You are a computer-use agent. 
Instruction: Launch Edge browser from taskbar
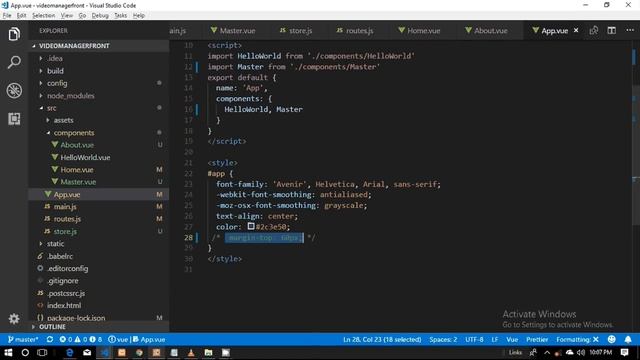pos(70,353)
